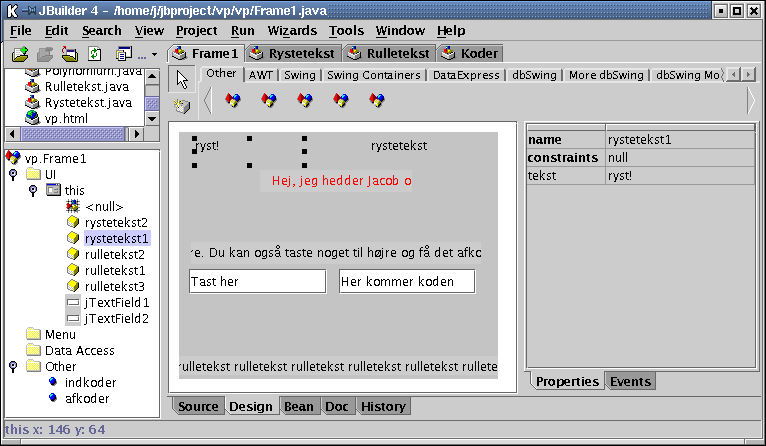Collapse the UI folder node
This screenshot has width=766, height=446.
pos(12,174)
